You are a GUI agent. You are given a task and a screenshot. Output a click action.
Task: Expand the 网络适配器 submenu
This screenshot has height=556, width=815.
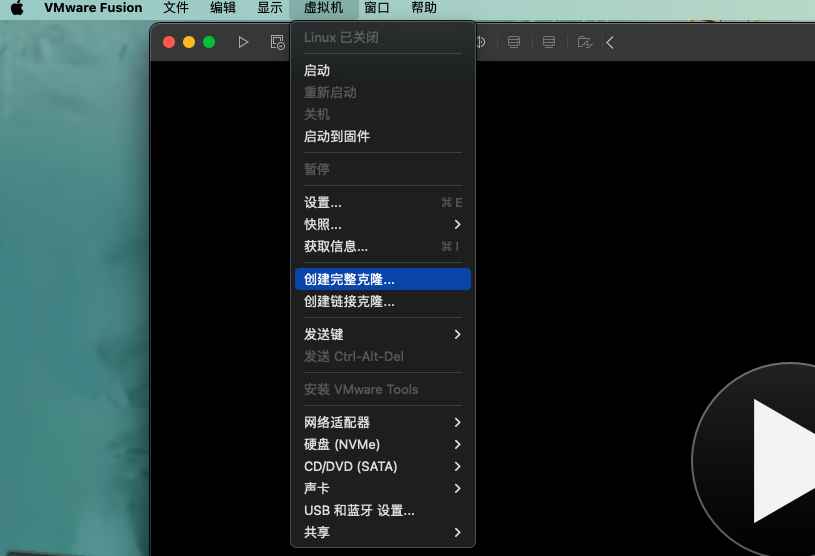383,422
